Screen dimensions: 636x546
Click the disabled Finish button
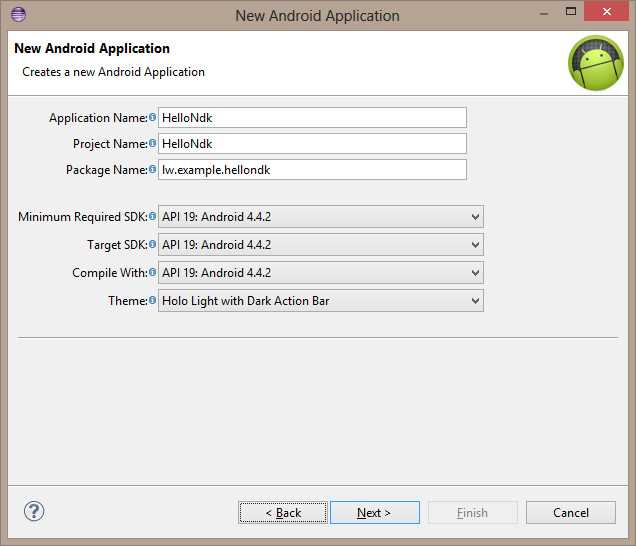(x=473, y=513)
